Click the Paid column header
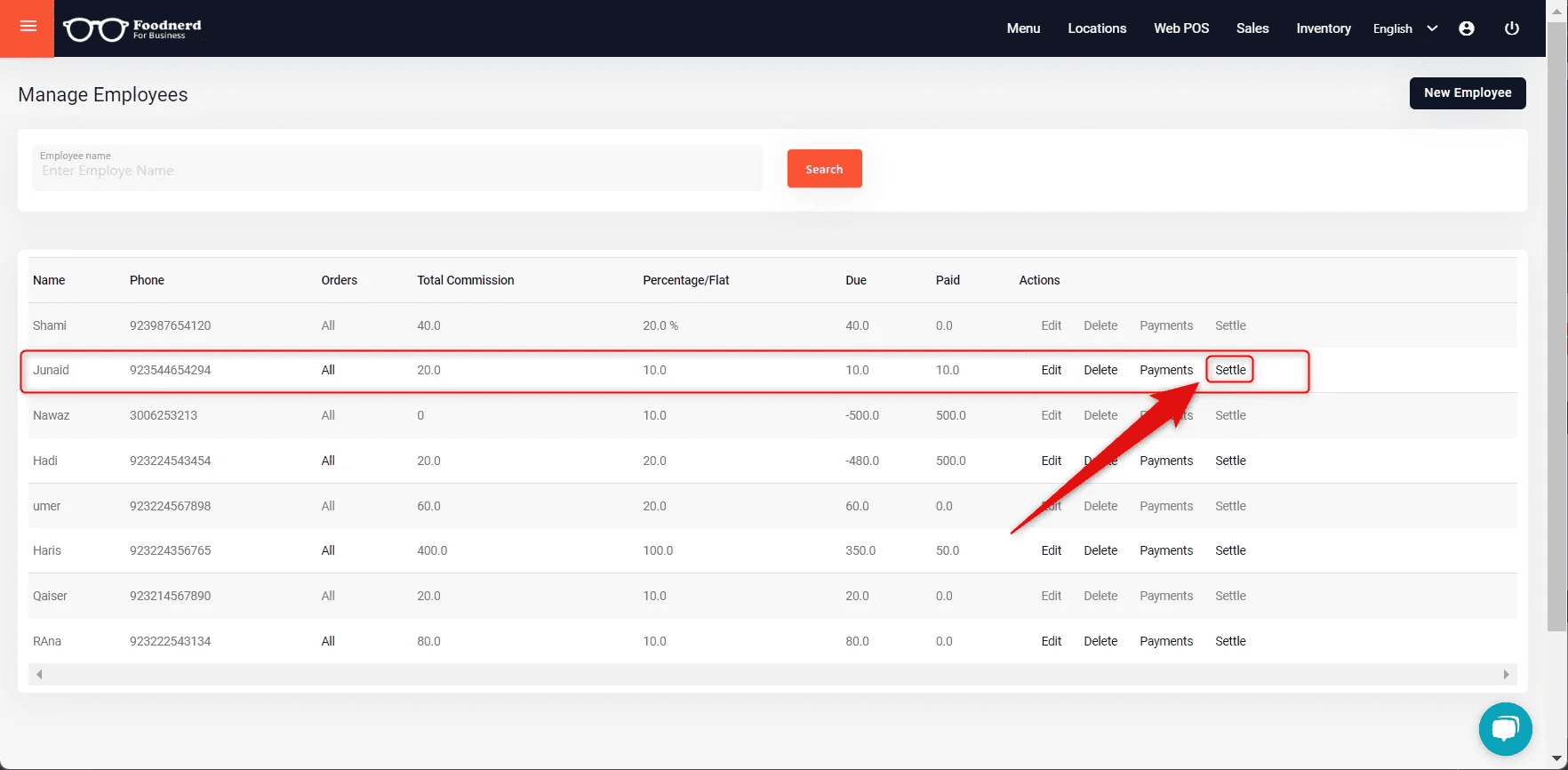 (948, 280)
